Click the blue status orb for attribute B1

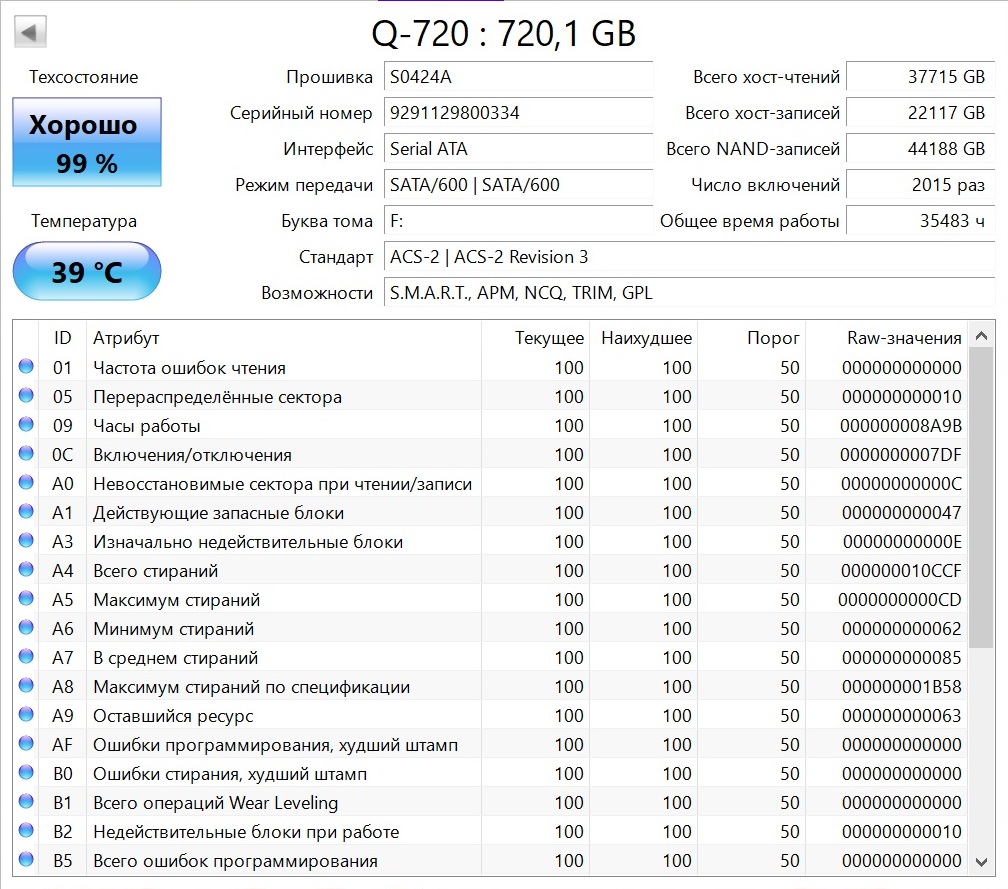point(26,801)
